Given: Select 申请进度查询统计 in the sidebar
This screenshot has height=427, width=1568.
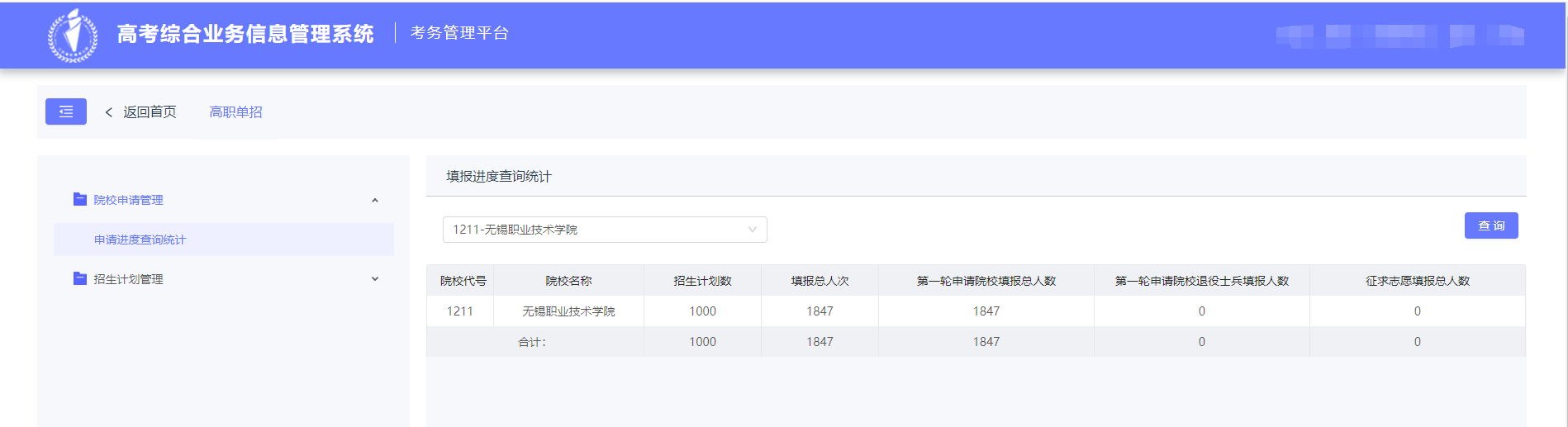Looking at the screenshot, I should [x=140, y=240].
